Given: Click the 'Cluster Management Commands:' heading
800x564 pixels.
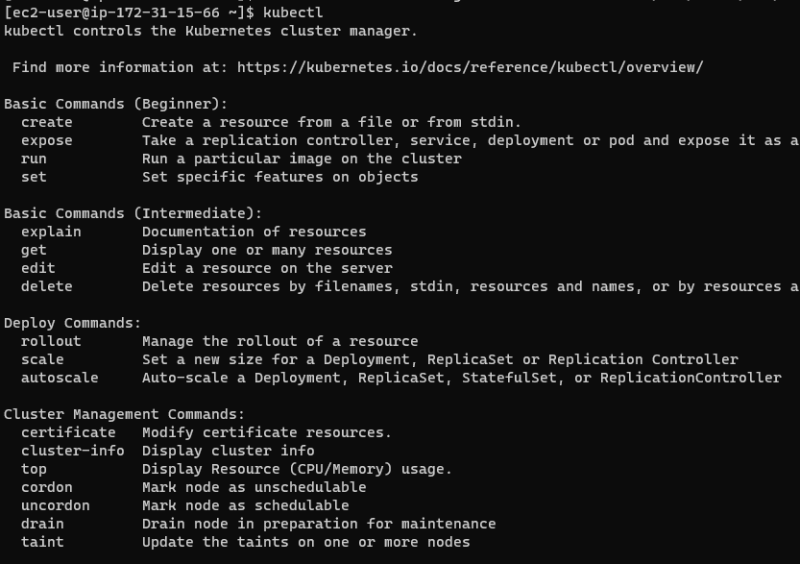Looking at the screenshot, I should click(x=124, y=413).
